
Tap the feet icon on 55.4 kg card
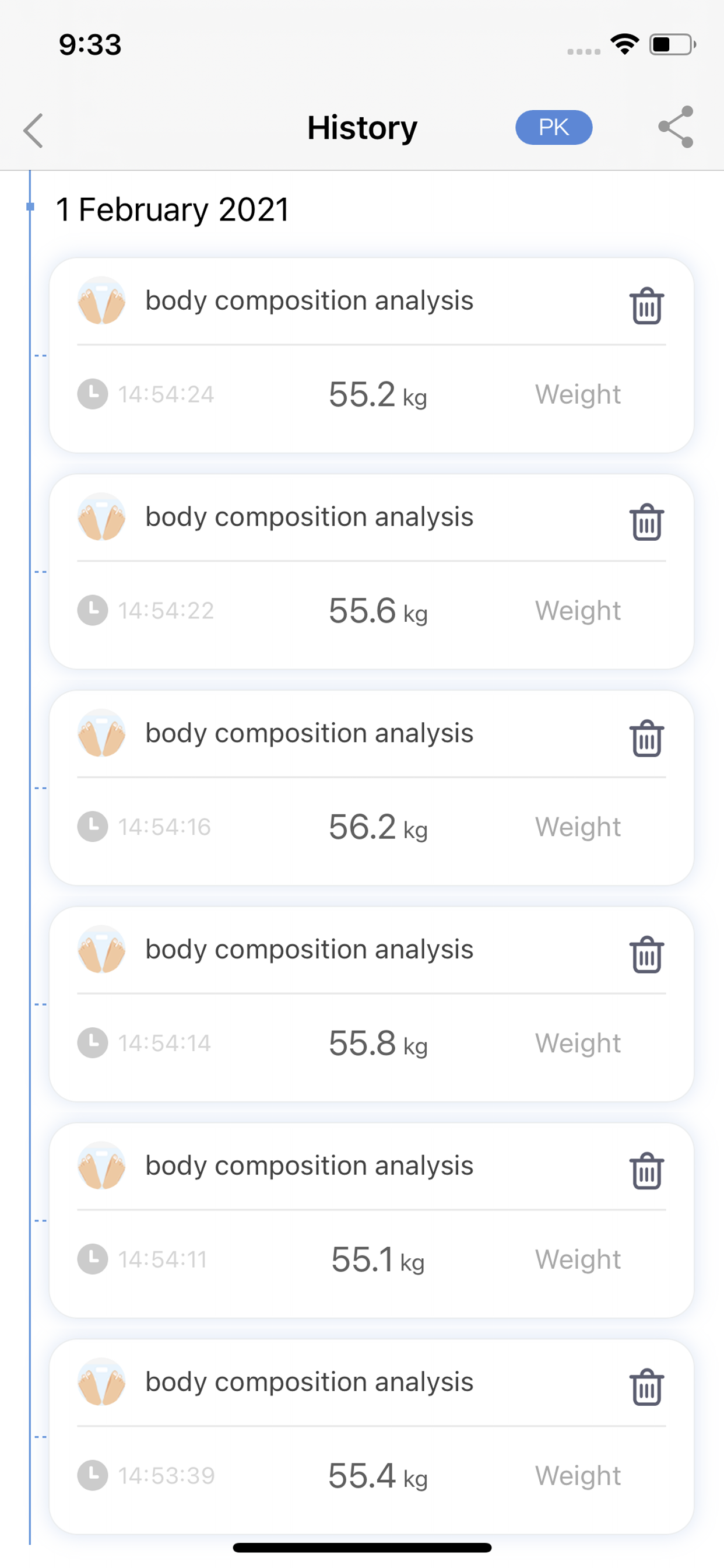point(101,1382)
